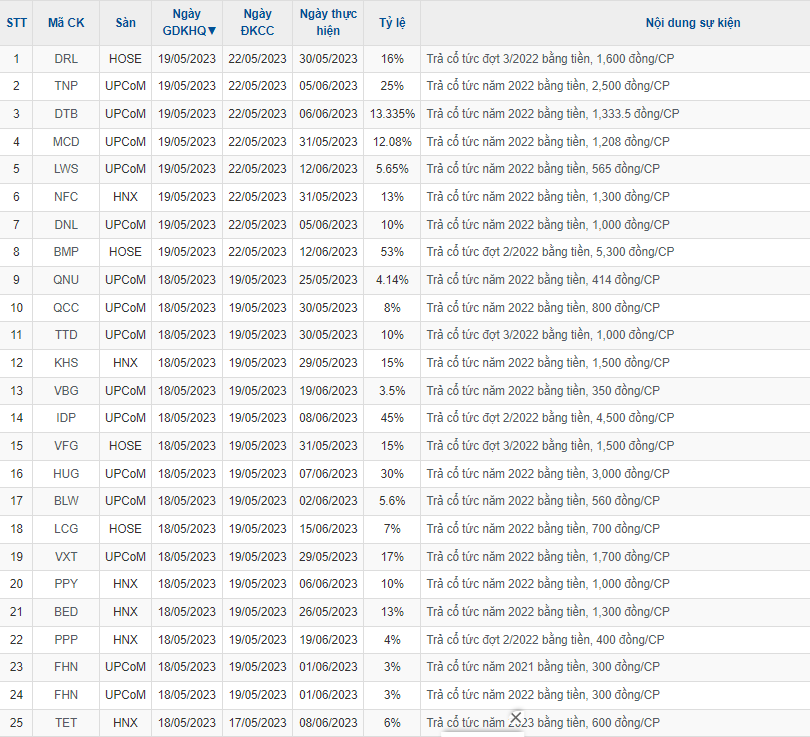Click the Tỷ lệ column header
Viewport: 810px width, 737px height.
(x=392, y=22)
